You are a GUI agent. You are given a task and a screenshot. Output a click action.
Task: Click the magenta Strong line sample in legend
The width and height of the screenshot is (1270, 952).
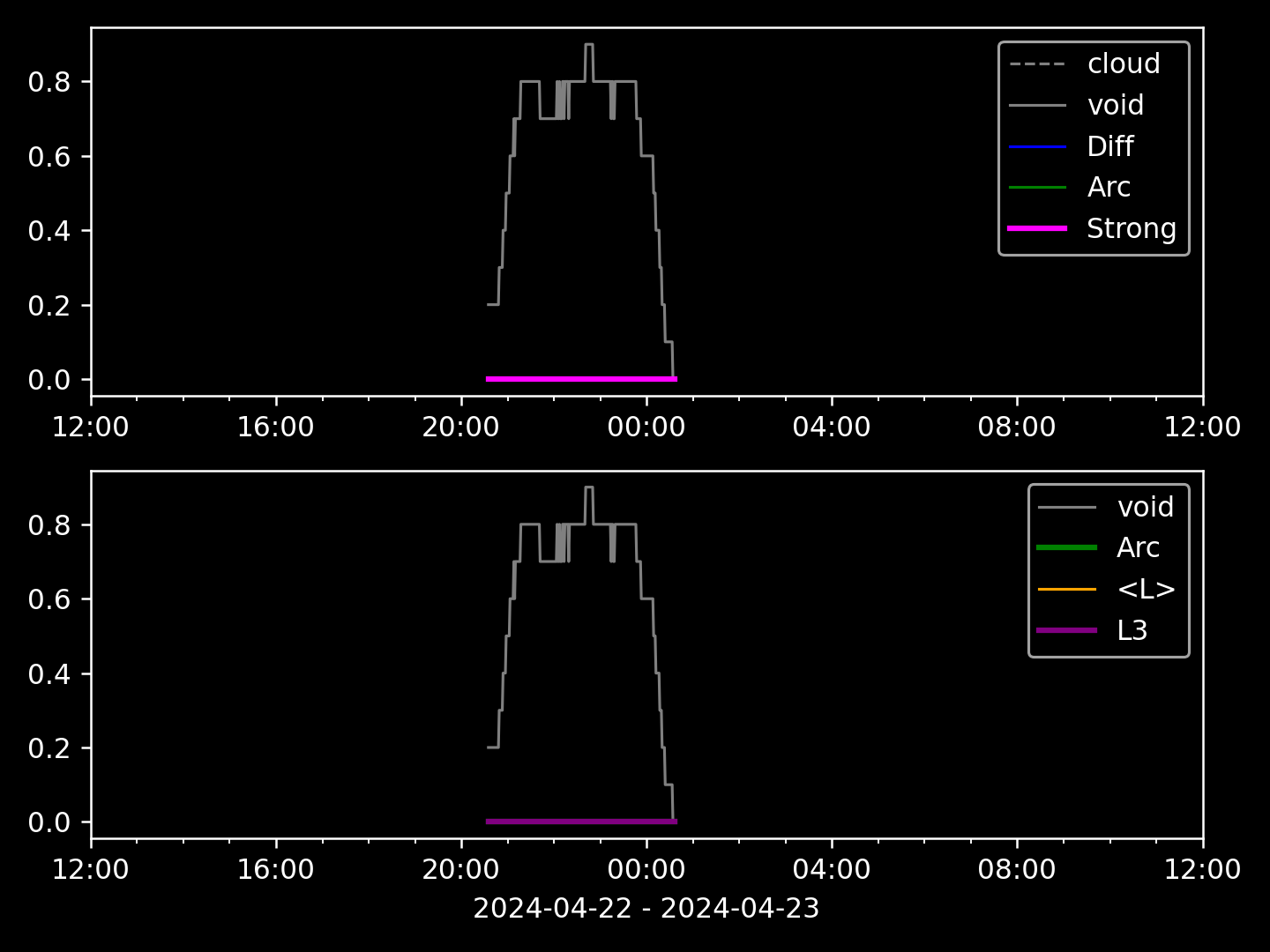pyautogui.click(x=1037, y=228)
